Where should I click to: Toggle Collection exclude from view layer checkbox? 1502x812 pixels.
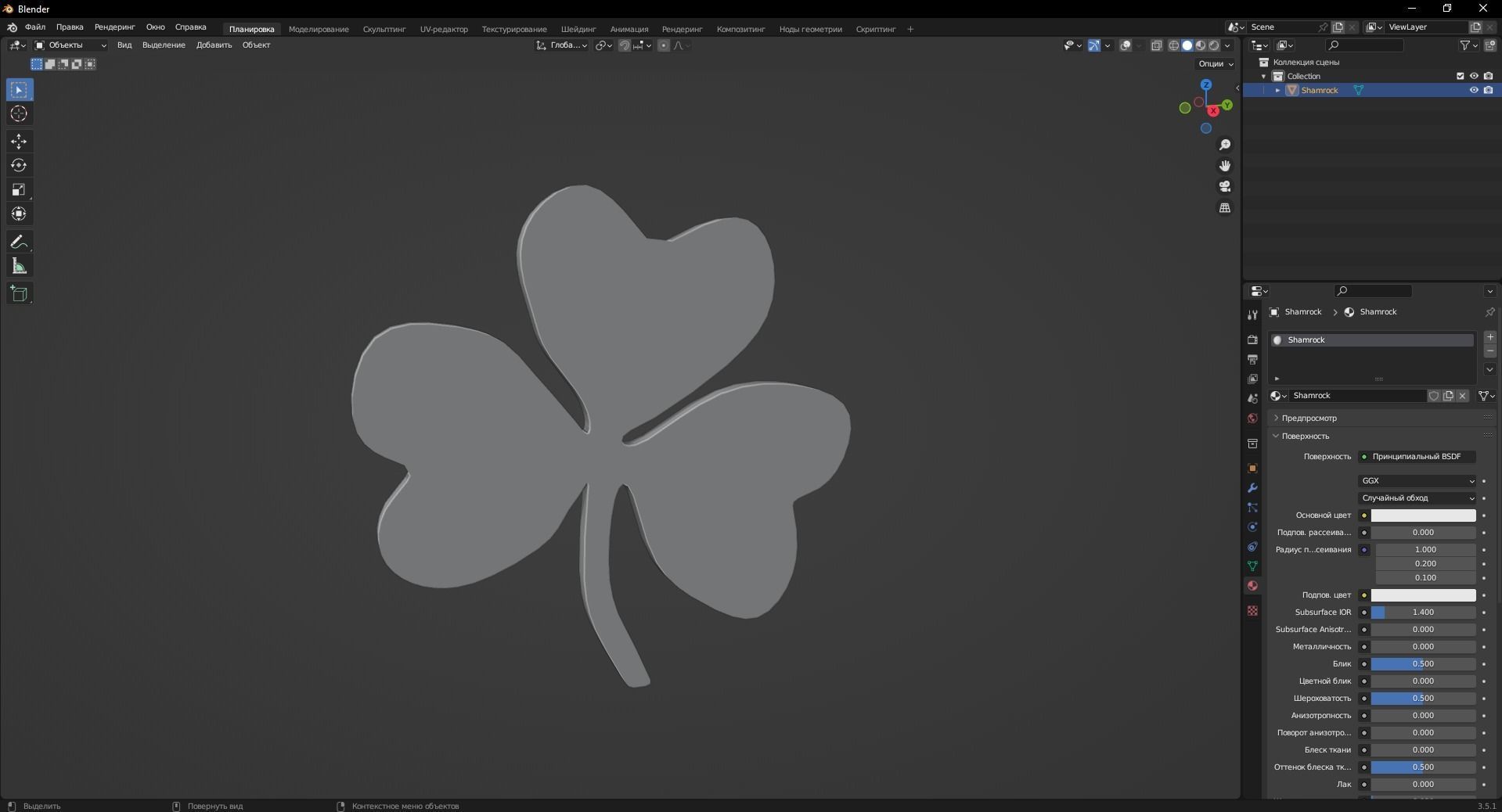[1460, 76]
